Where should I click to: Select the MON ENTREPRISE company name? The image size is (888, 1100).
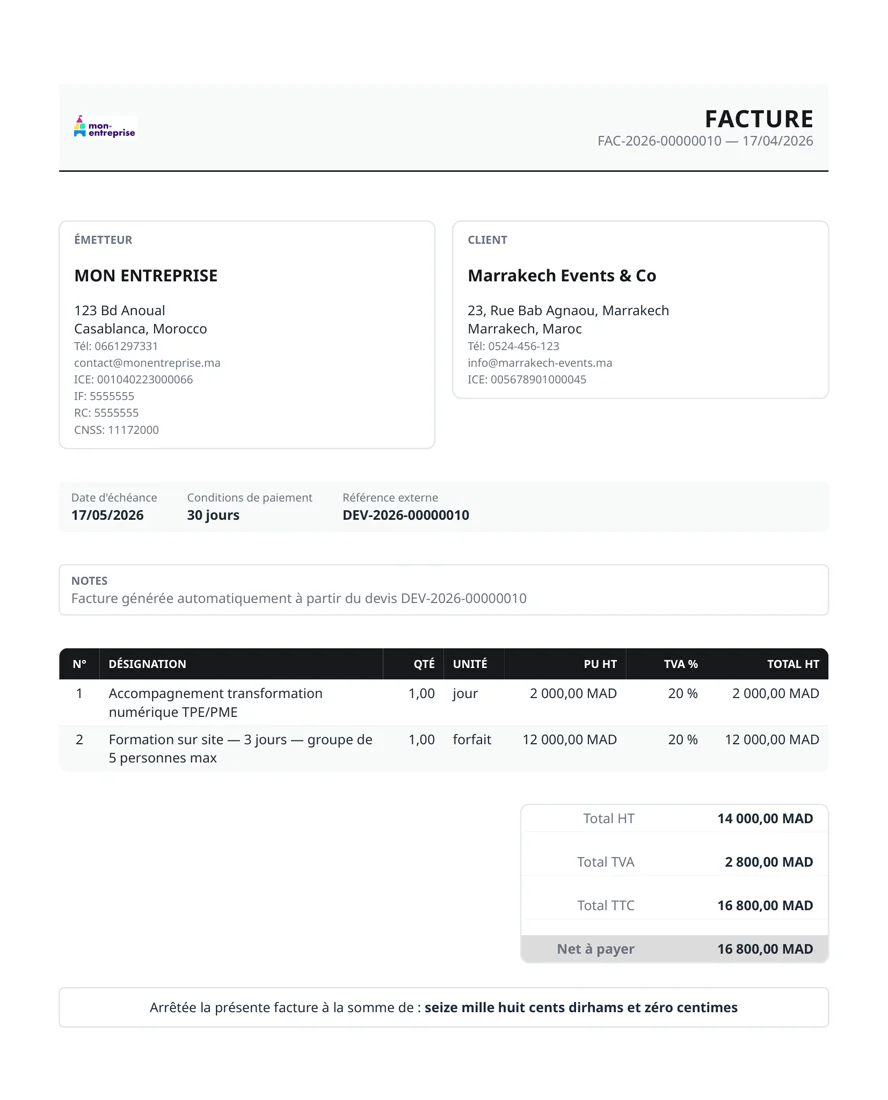click(x=145, y=275)
